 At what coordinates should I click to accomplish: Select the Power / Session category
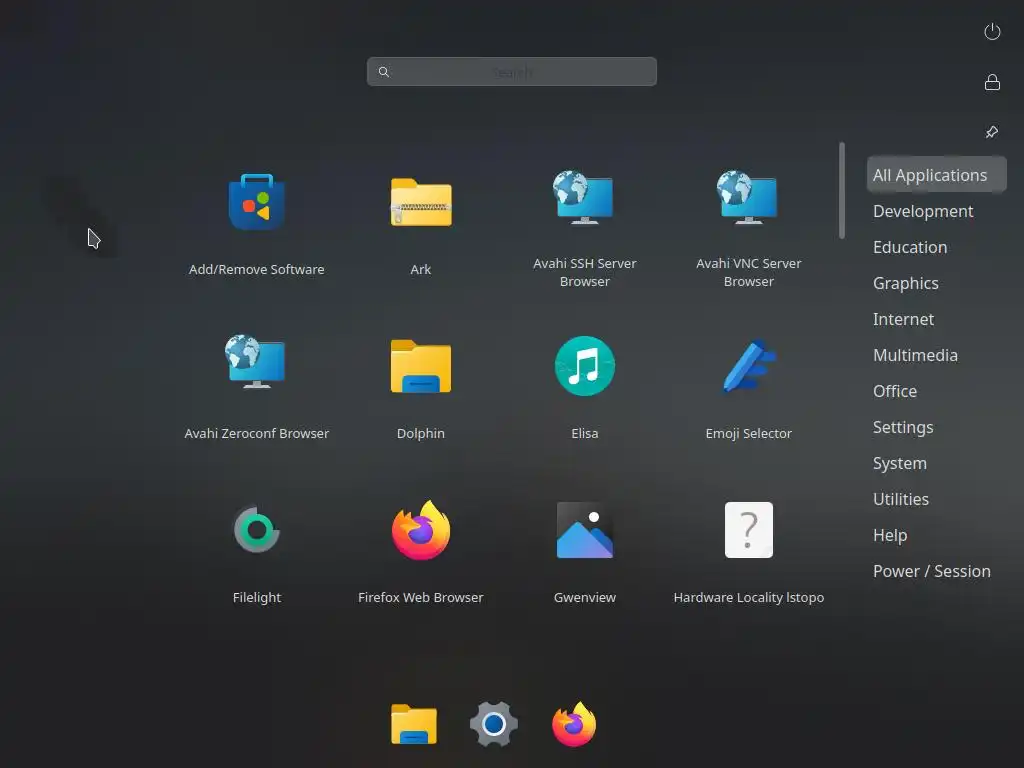[931, 571]
